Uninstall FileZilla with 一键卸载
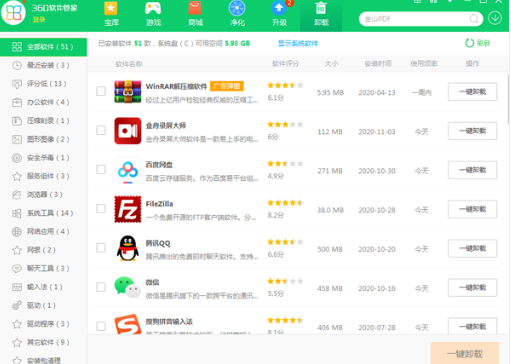The image size is (511, 364). click(x=472, y=209)
